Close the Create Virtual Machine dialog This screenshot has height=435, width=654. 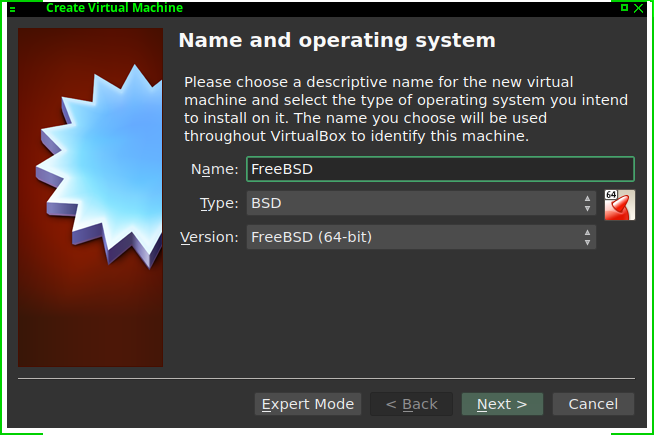[639, 8]
